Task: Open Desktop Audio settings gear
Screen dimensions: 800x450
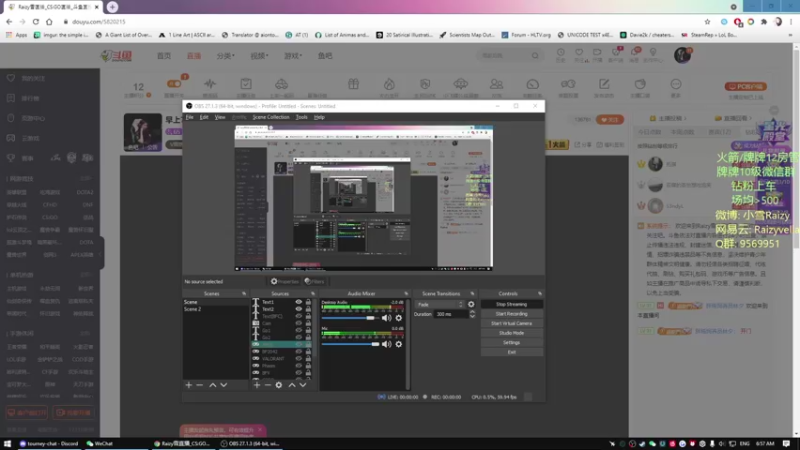Action: point(398,318)
